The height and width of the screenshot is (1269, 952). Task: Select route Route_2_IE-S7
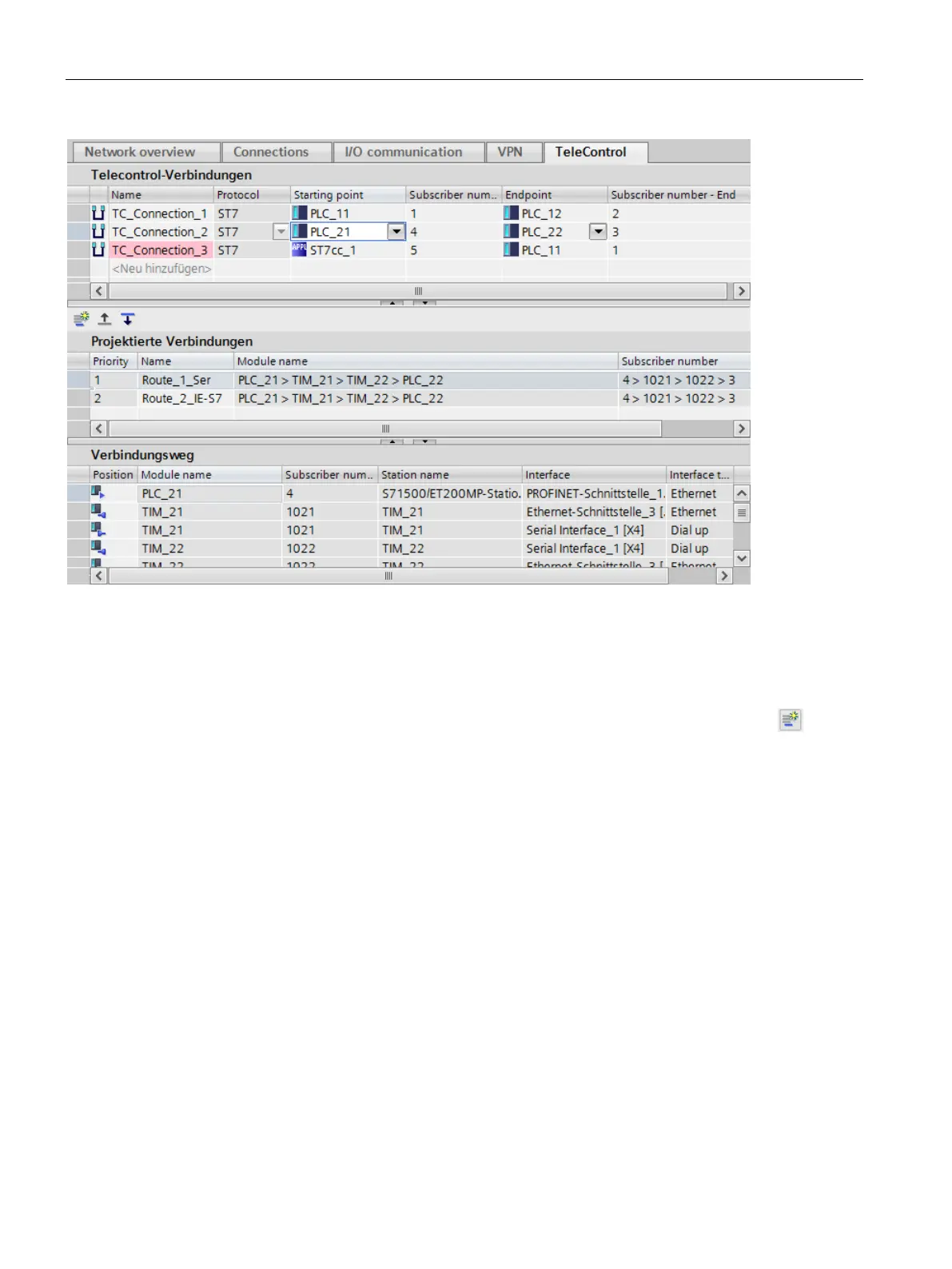[x=182, y=398]
